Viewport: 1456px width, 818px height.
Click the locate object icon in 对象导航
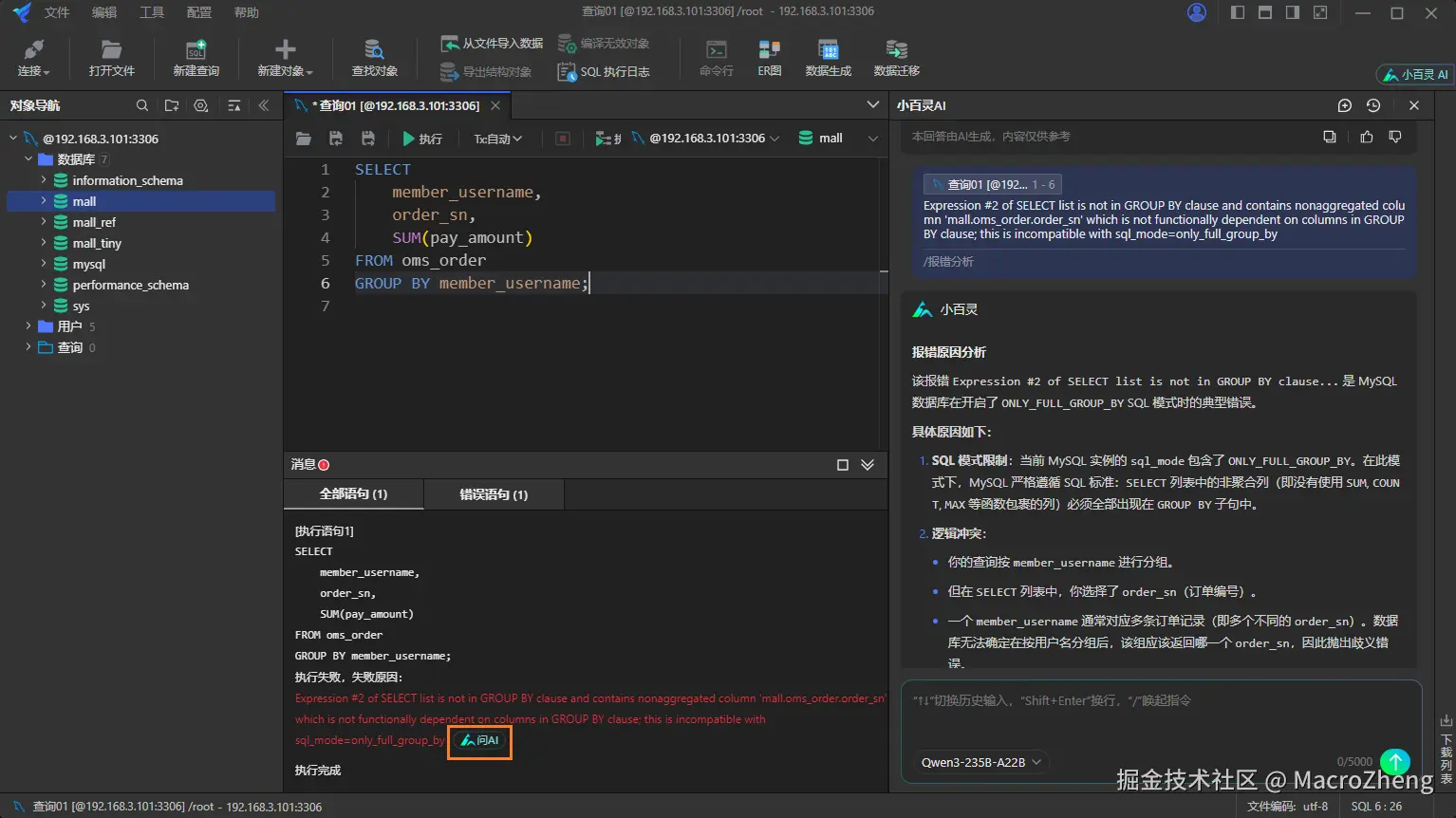(x=201, y=105)
